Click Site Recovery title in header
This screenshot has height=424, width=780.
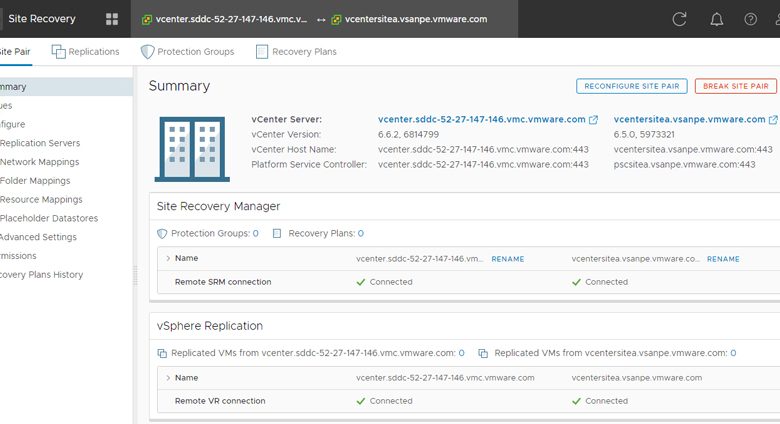coord(42,19)
